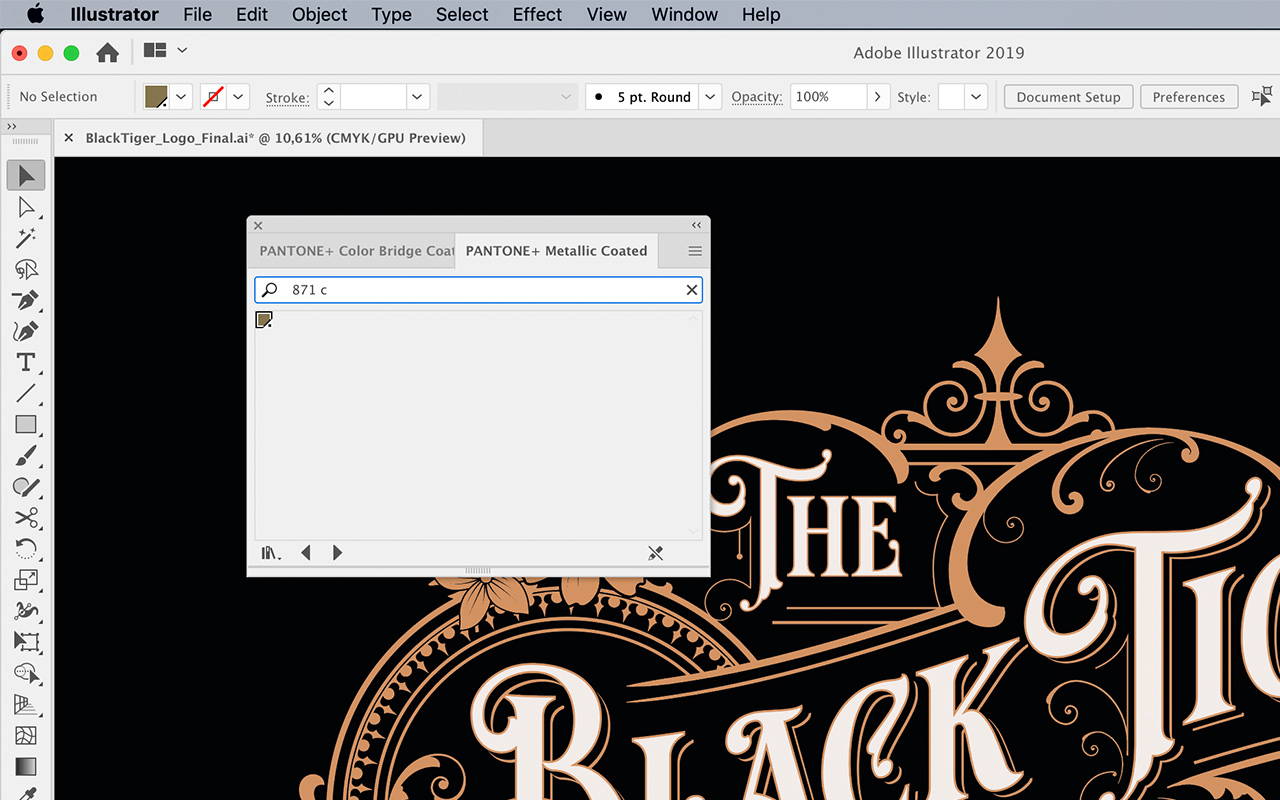This screenshot has width=1280, height=800.
Task: Clear the swatch search field
Action: pos(691,290)
